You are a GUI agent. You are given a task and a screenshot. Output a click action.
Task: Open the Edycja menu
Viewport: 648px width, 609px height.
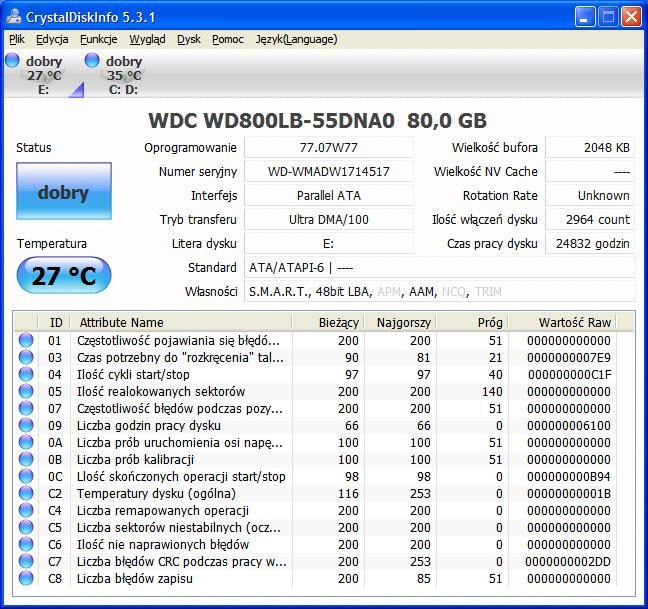[52, 39]
